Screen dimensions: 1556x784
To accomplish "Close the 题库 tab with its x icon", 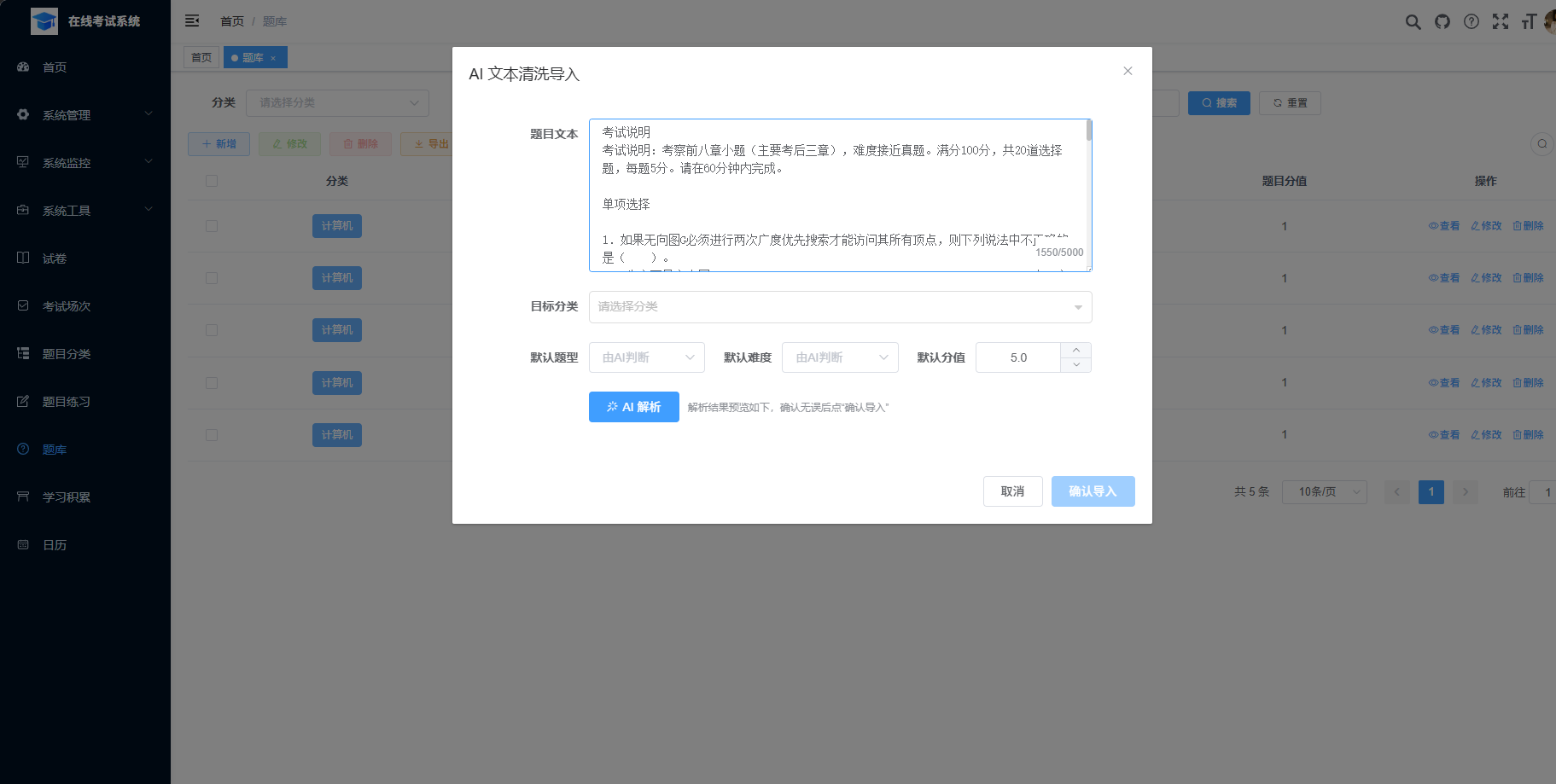I will click(273, 58).
